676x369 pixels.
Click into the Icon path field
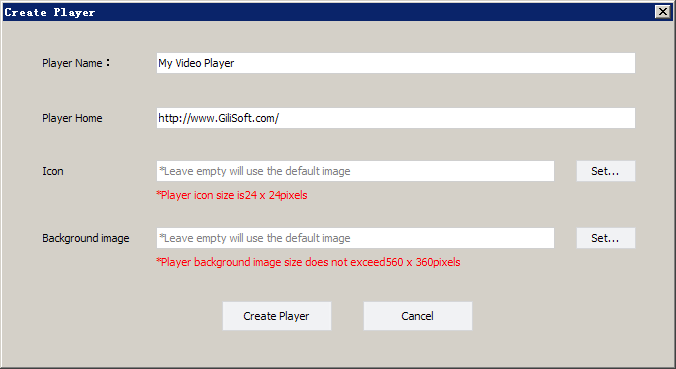tap(355, 171)
